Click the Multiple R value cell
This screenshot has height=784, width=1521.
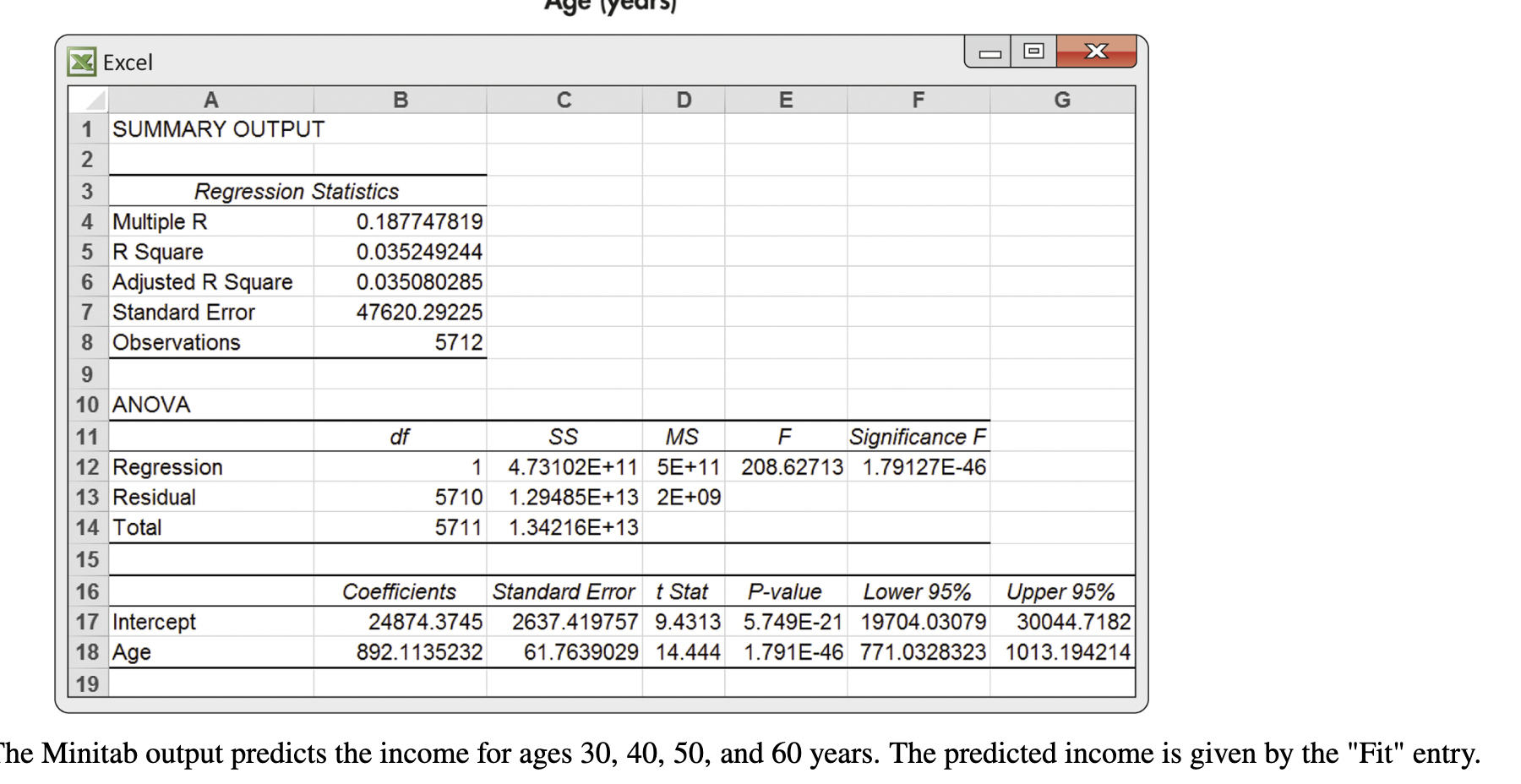(400, 221)
